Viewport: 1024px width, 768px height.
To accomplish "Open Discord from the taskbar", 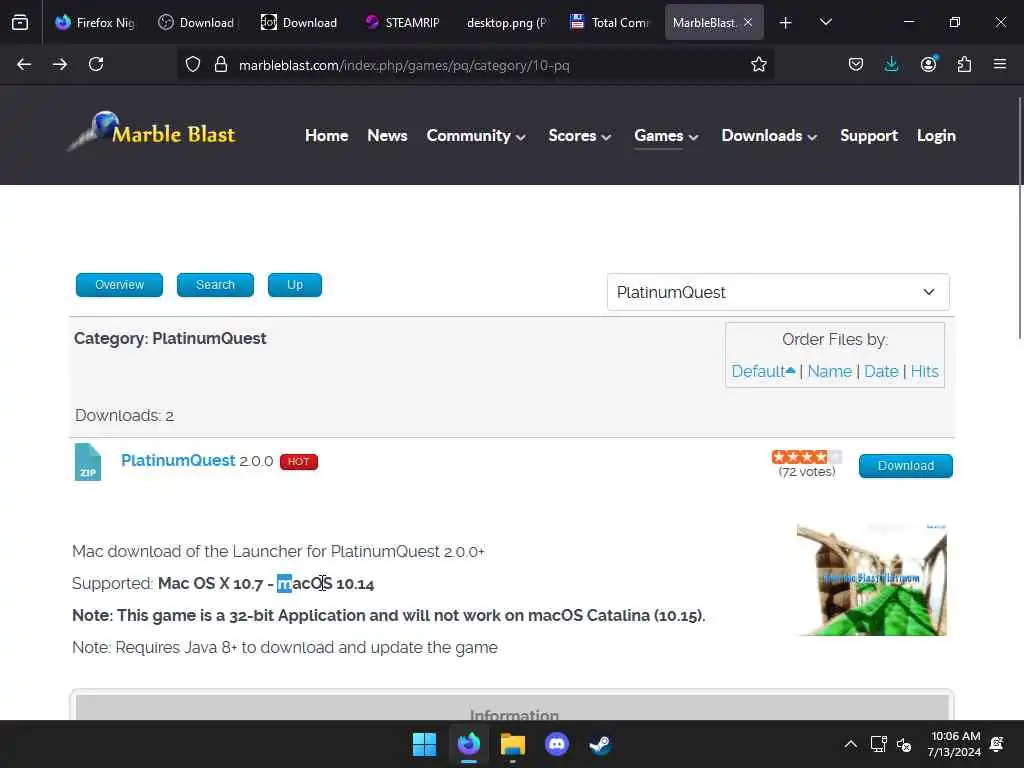I will 556,744.
